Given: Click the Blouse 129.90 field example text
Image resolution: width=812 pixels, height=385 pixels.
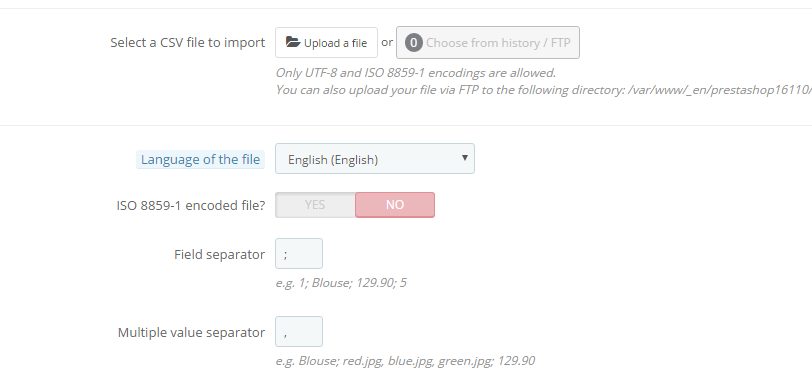Looking at the screenshot, I should pos(341,283).
